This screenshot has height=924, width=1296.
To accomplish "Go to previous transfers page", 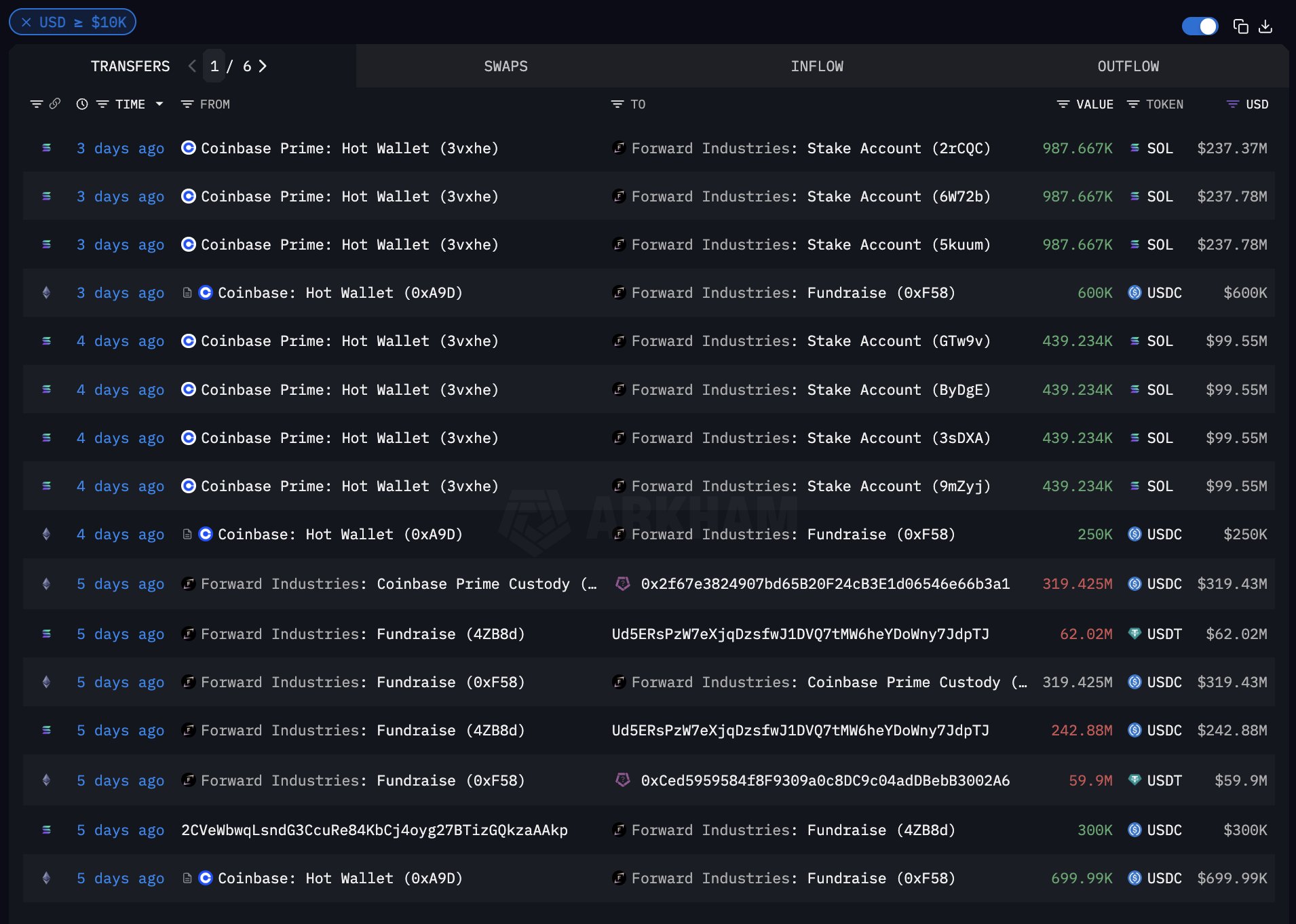I will [192, 66].
